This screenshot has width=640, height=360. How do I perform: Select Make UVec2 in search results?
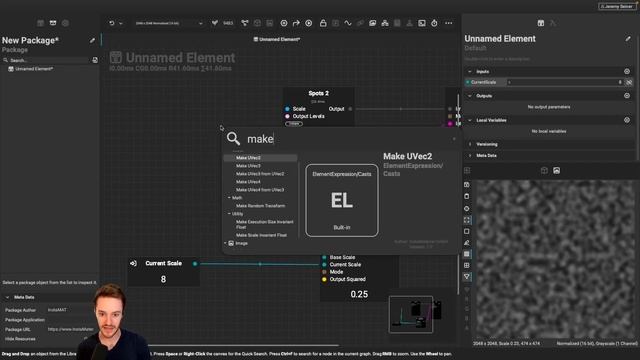click(x=248, y=158)
